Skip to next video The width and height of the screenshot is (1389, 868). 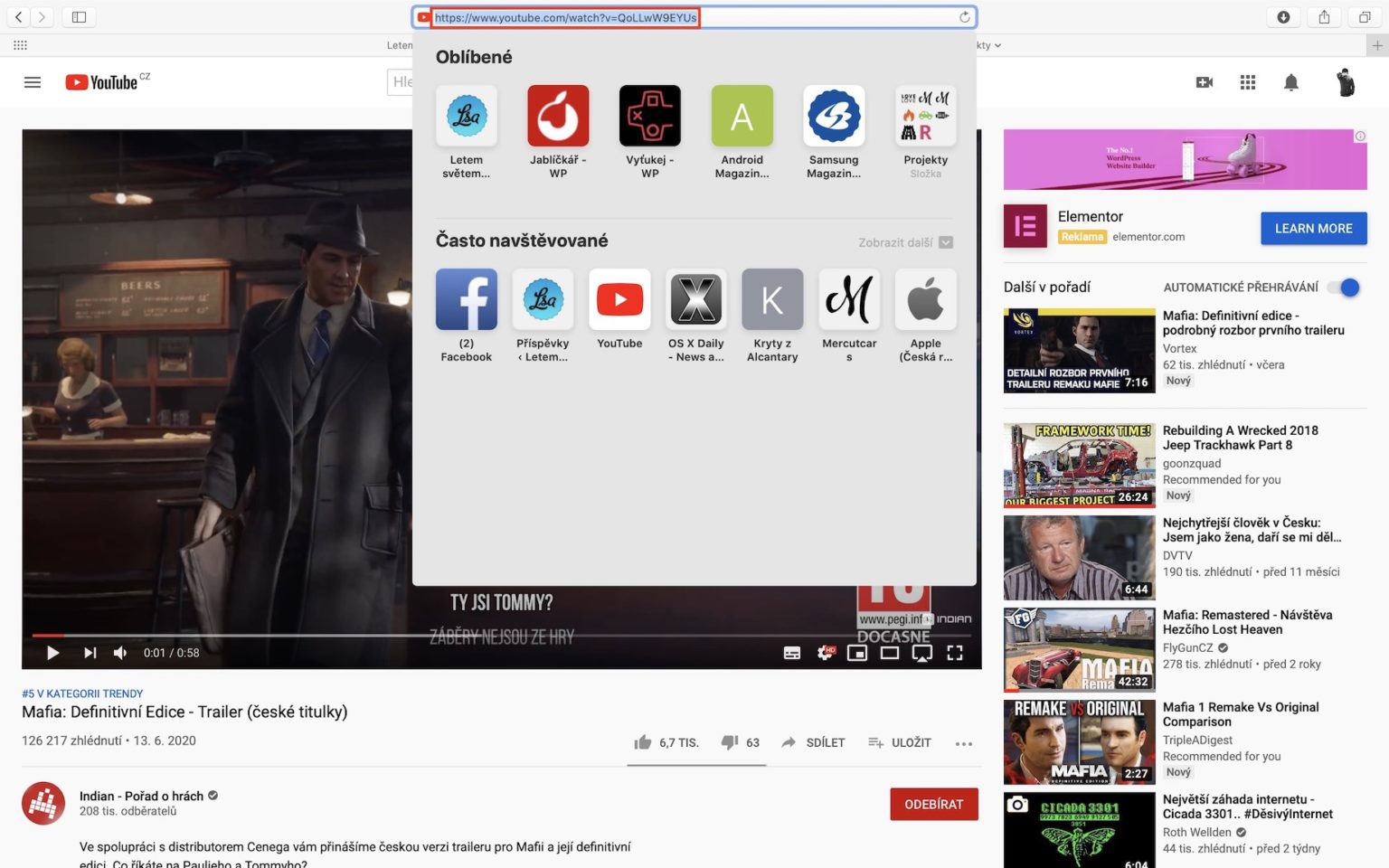(x=90, y=653)
